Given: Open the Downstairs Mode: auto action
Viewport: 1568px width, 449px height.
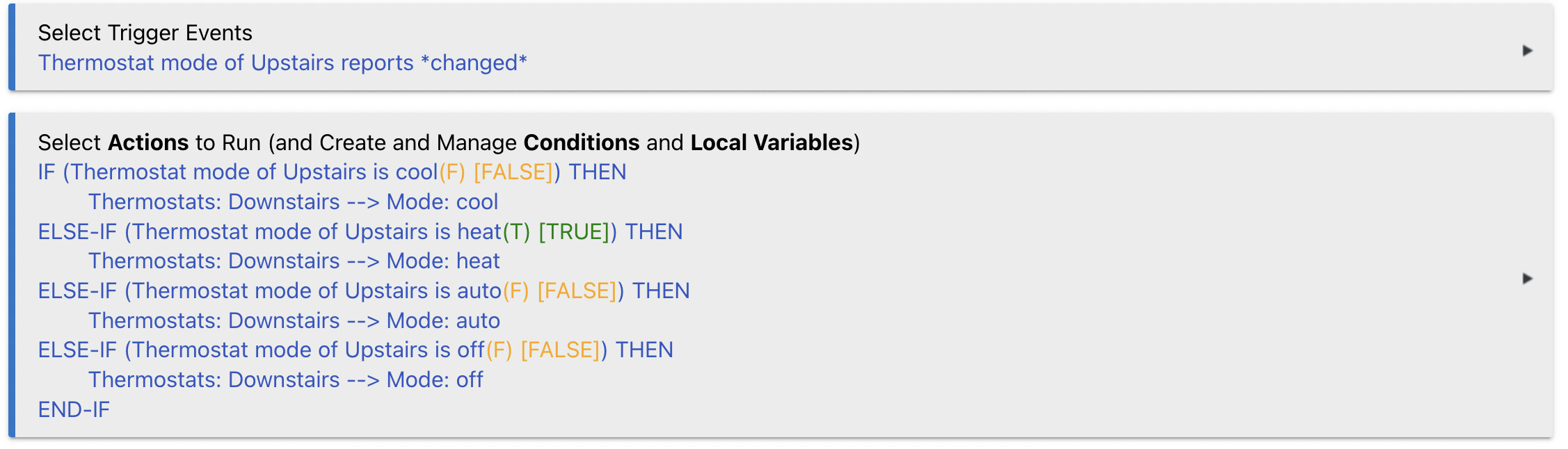Looking at the screenshot, I should click(x=294, y=320).
